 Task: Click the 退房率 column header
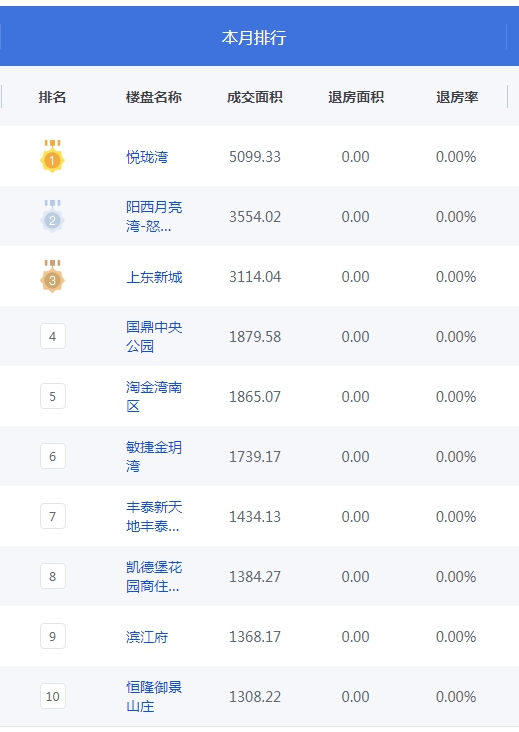click(457, 97)
